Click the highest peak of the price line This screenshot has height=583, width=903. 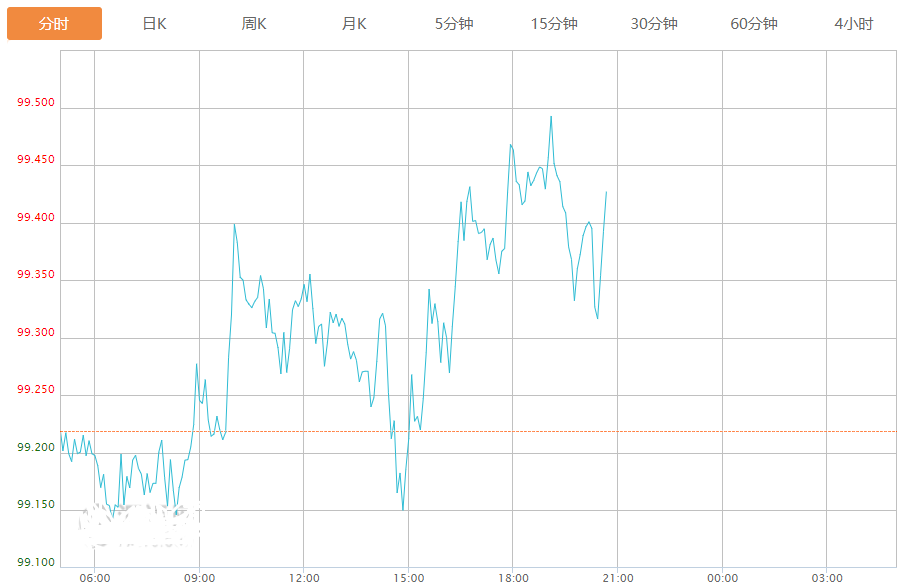(551, 116)
